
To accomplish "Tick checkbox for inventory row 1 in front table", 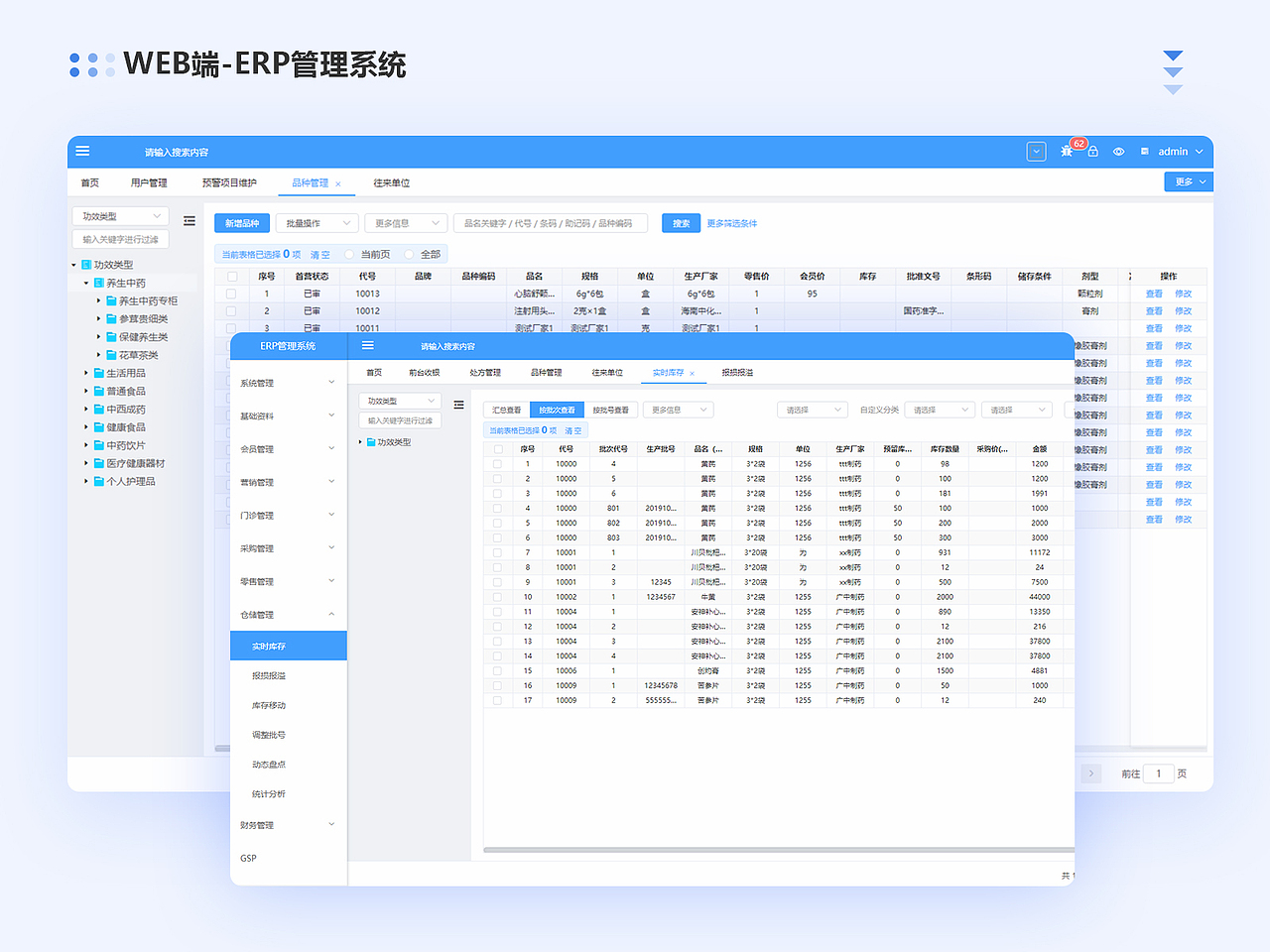I will tap(498, 464).
